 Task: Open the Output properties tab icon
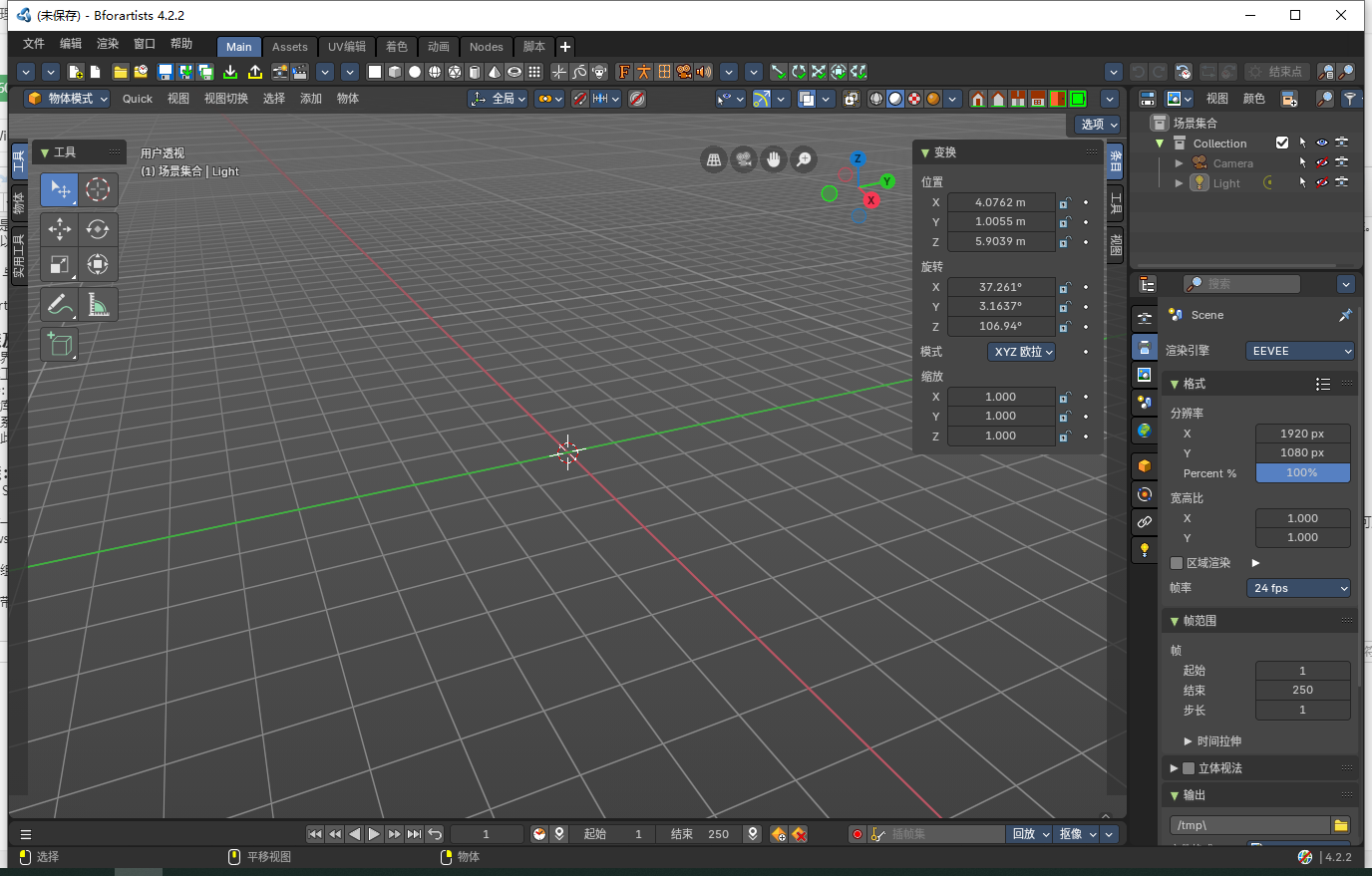coord(1145,346)
